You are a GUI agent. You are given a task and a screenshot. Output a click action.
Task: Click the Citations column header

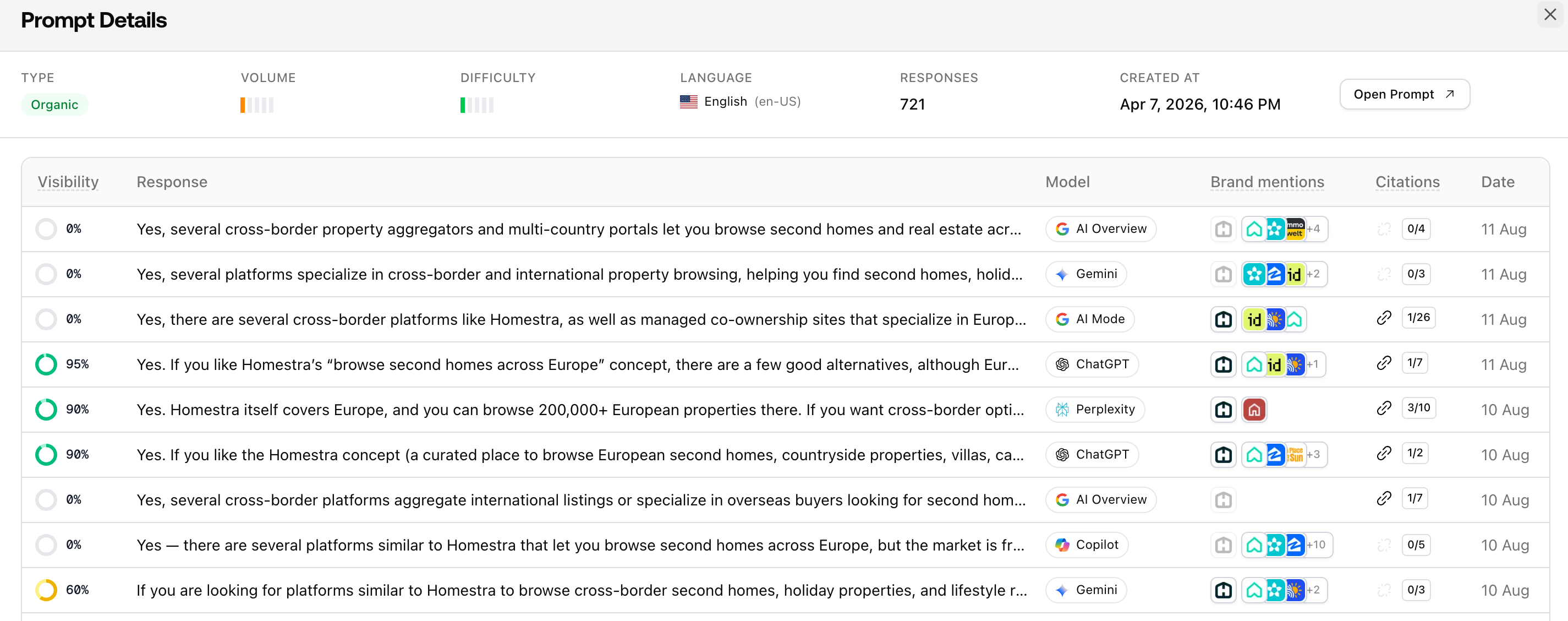pos(1407,182)
